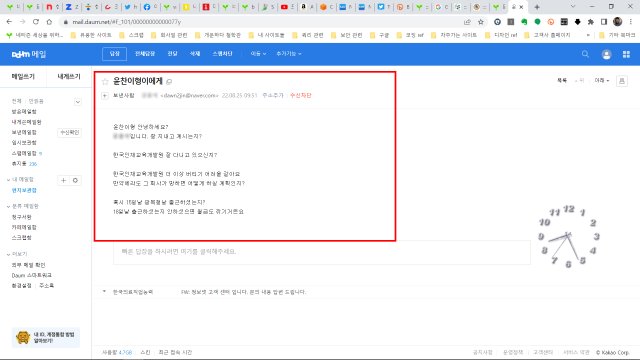Open the 이동 dropdown in the toolbar
The width and height of the screenshot is (640, 360).
point(258,53)
